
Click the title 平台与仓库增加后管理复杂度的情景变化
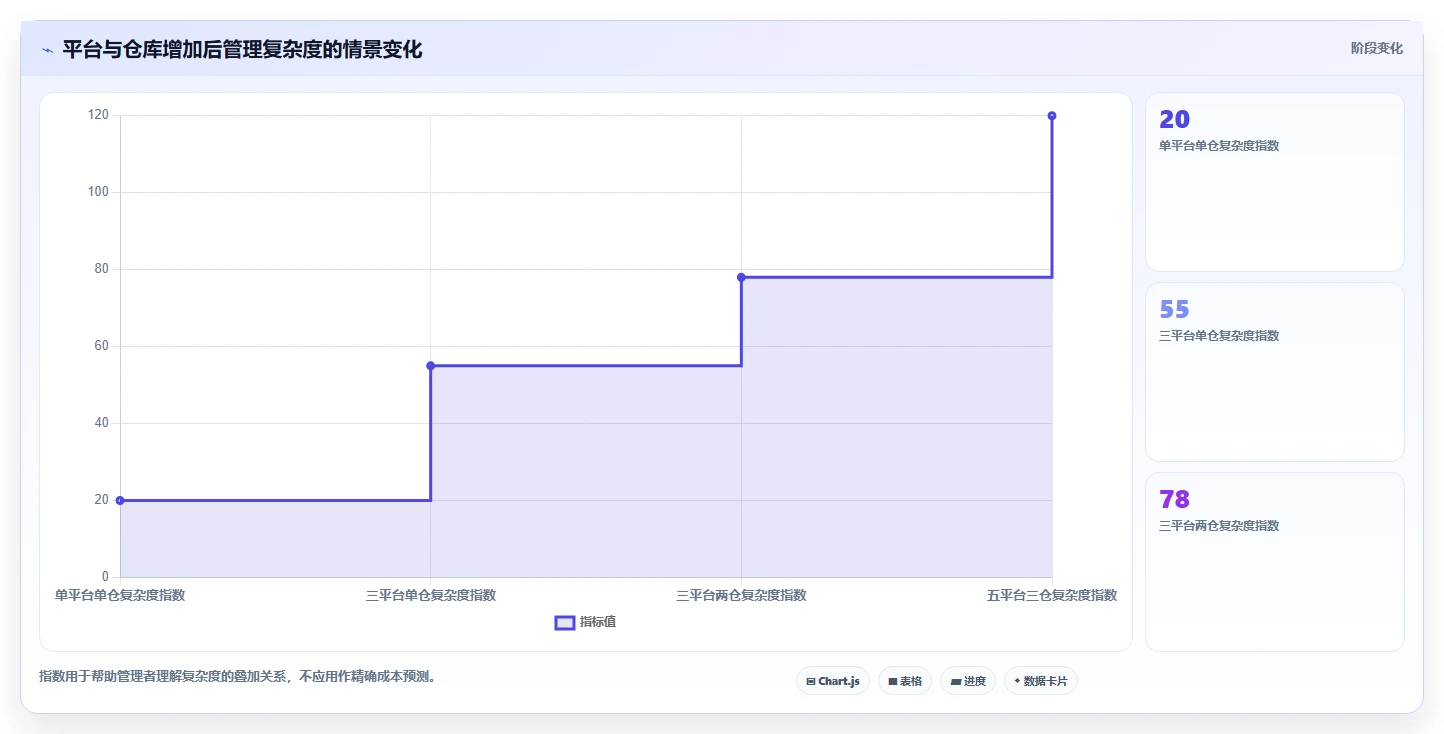[242, 50]
